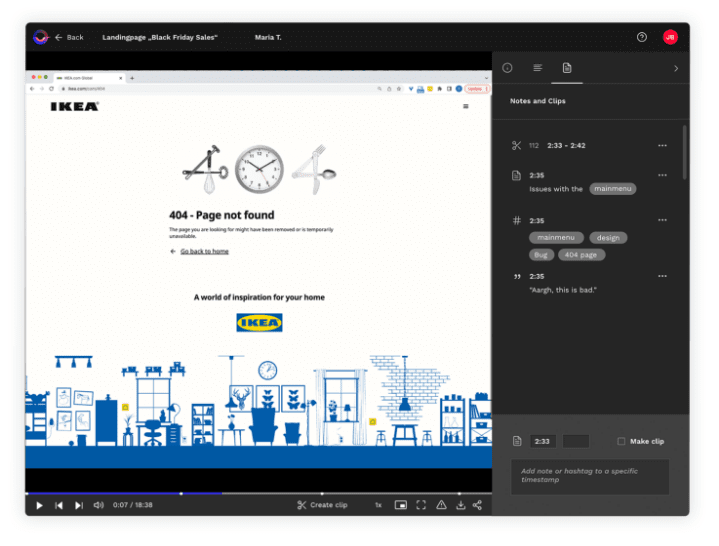This screenshot has height=546, width=719.
Task: Skip to next marker
Action: tap(78, 505)
